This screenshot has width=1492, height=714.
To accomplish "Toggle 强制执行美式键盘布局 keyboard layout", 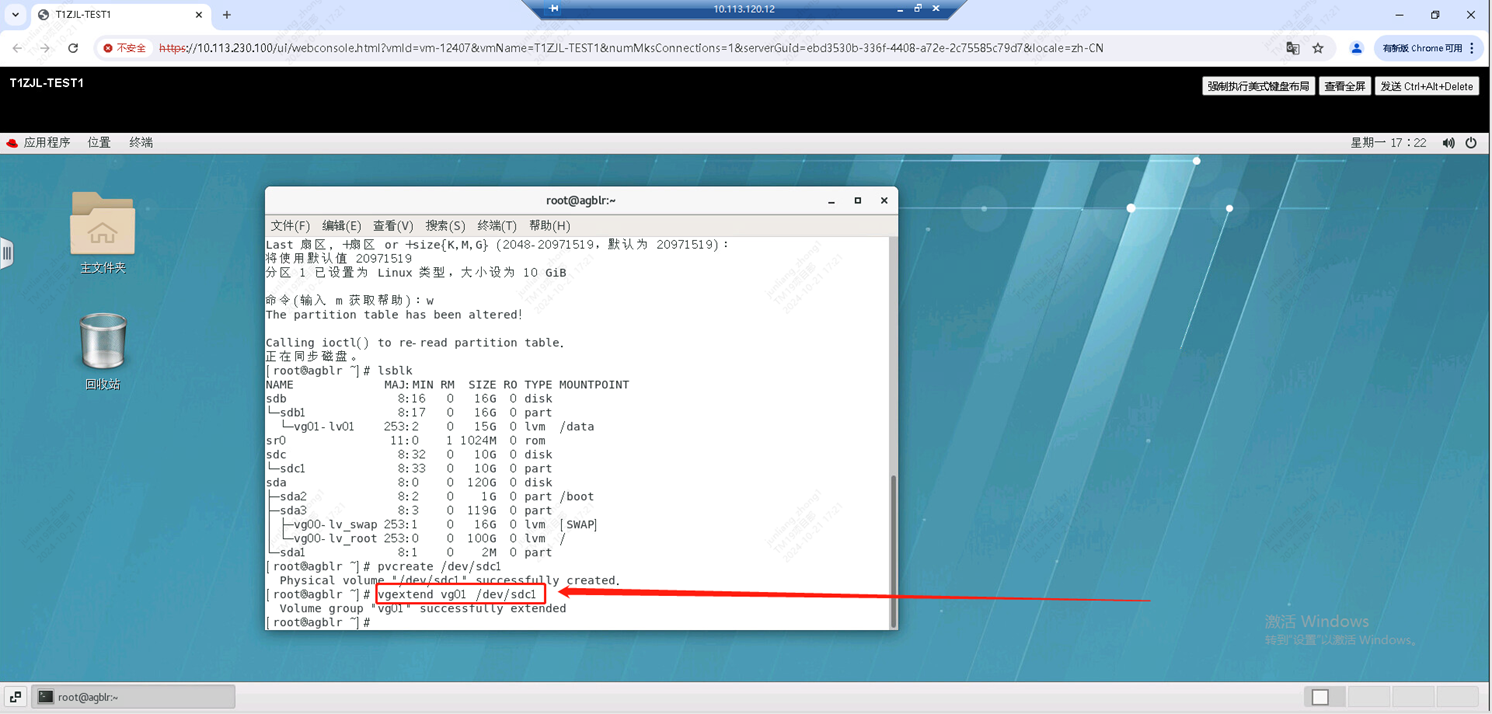I will 1258,86.
